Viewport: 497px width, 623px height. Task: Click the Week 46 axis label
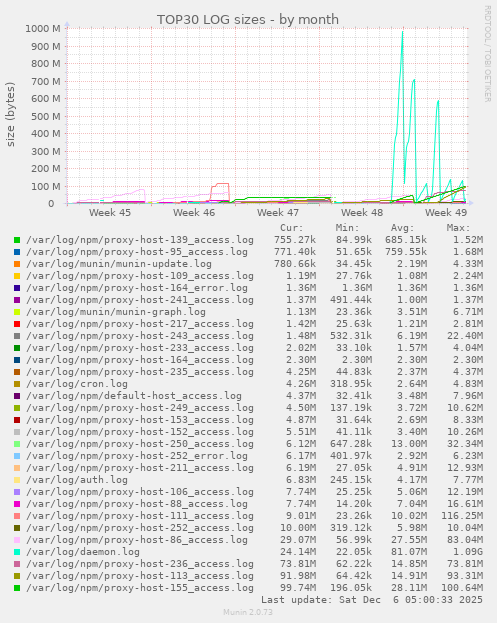click(194, 213)
